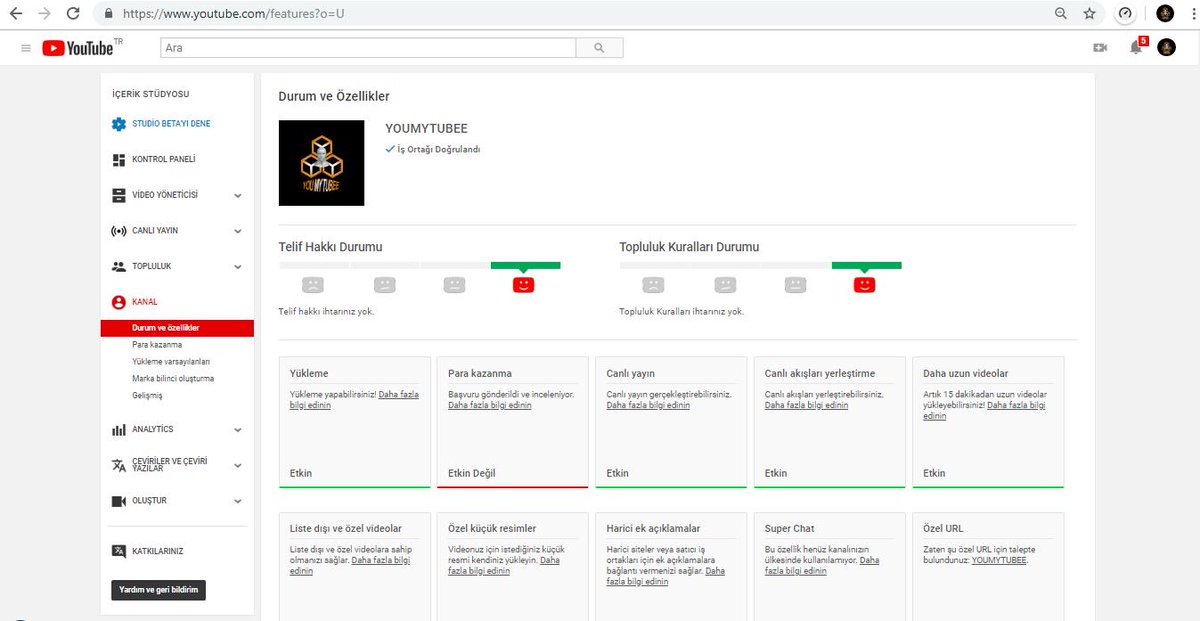Screen dimensions: 1200x621
Task: Click the Kanal person icon
Action: pos(119,302)
